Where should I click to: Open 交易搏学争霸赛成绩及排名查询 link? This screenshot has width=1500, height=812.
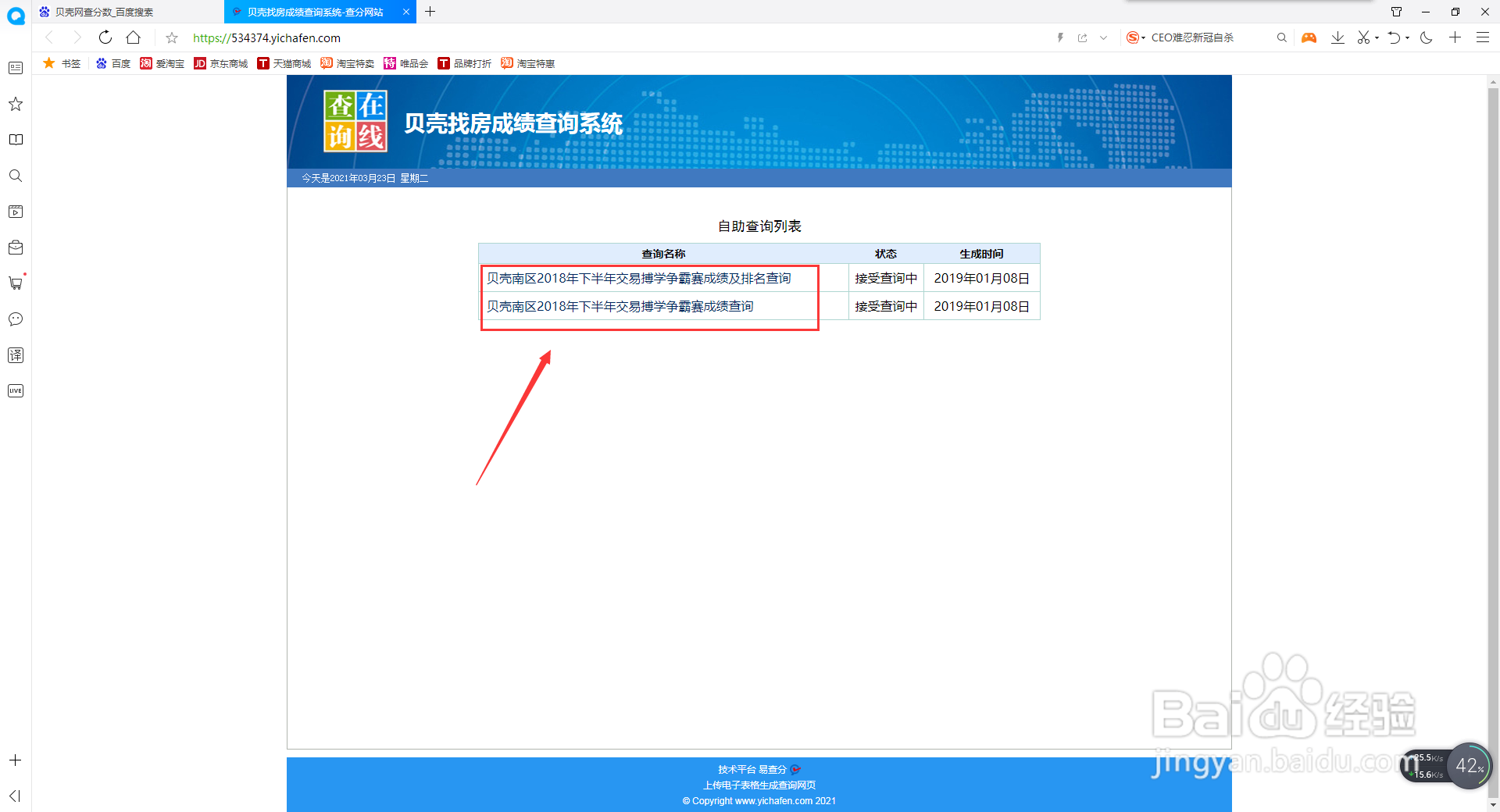pos(639,278)
